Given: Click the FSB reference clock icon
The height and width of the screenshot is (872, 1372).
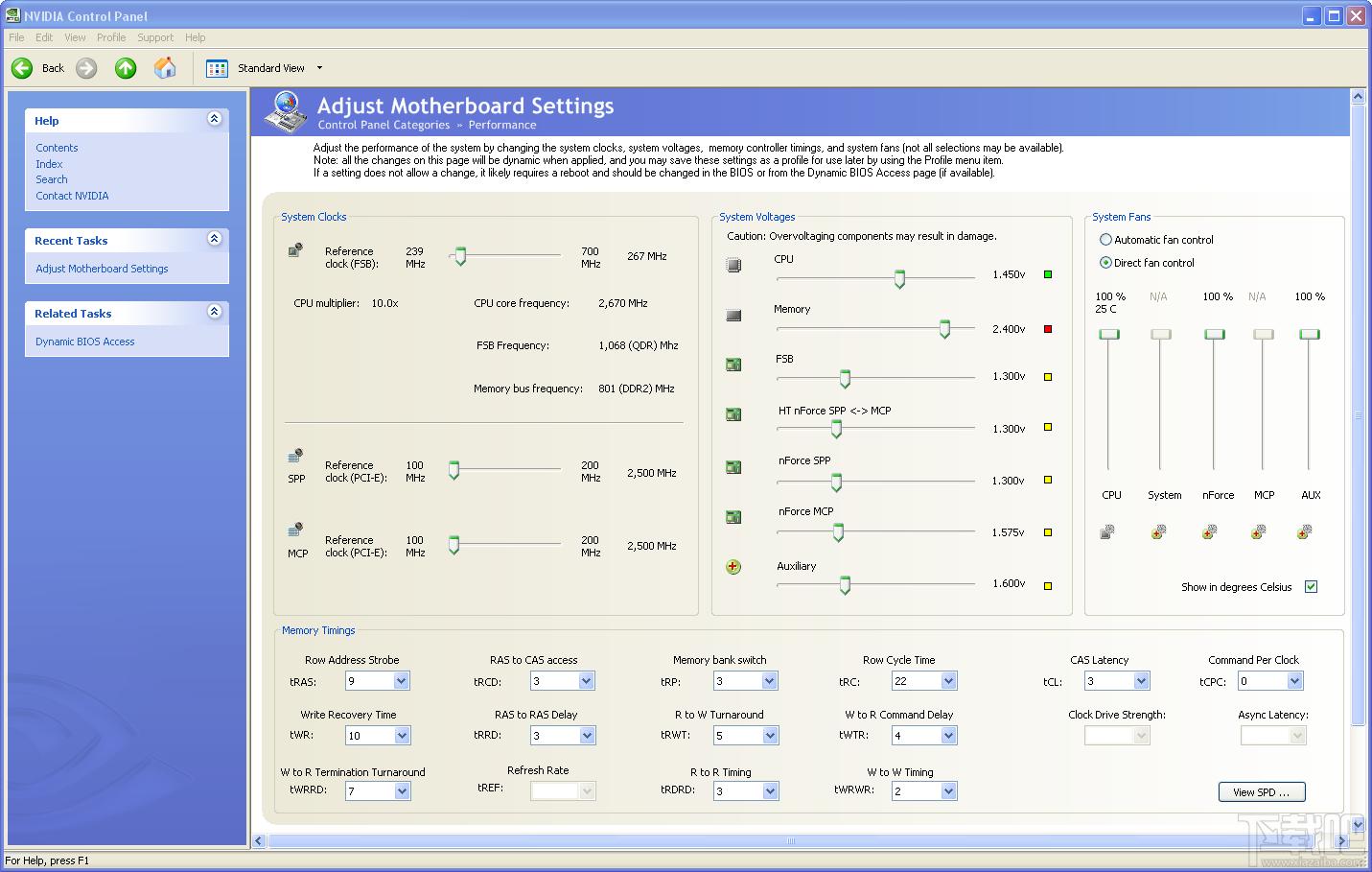Looking at the screenshot, I should coord(295,250).
